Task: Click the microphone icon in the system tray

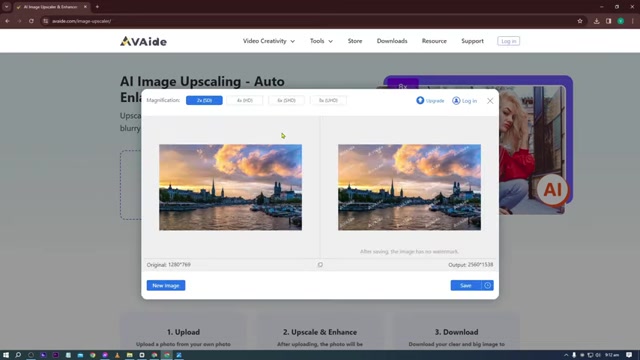Action: (x=574, y=355)
